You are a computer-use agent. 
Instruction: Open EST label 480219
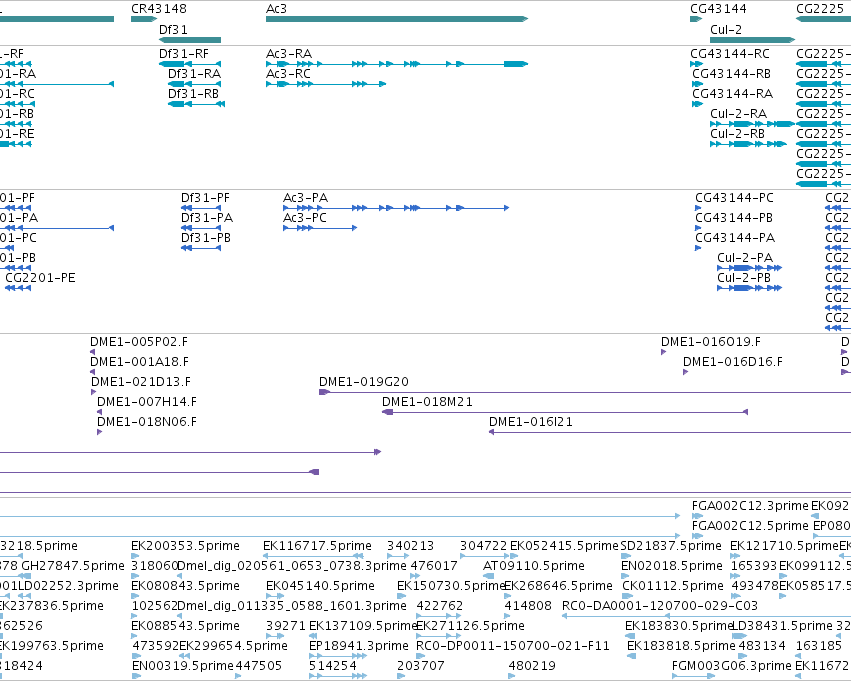pyautogui.click(x=531, y=667)
